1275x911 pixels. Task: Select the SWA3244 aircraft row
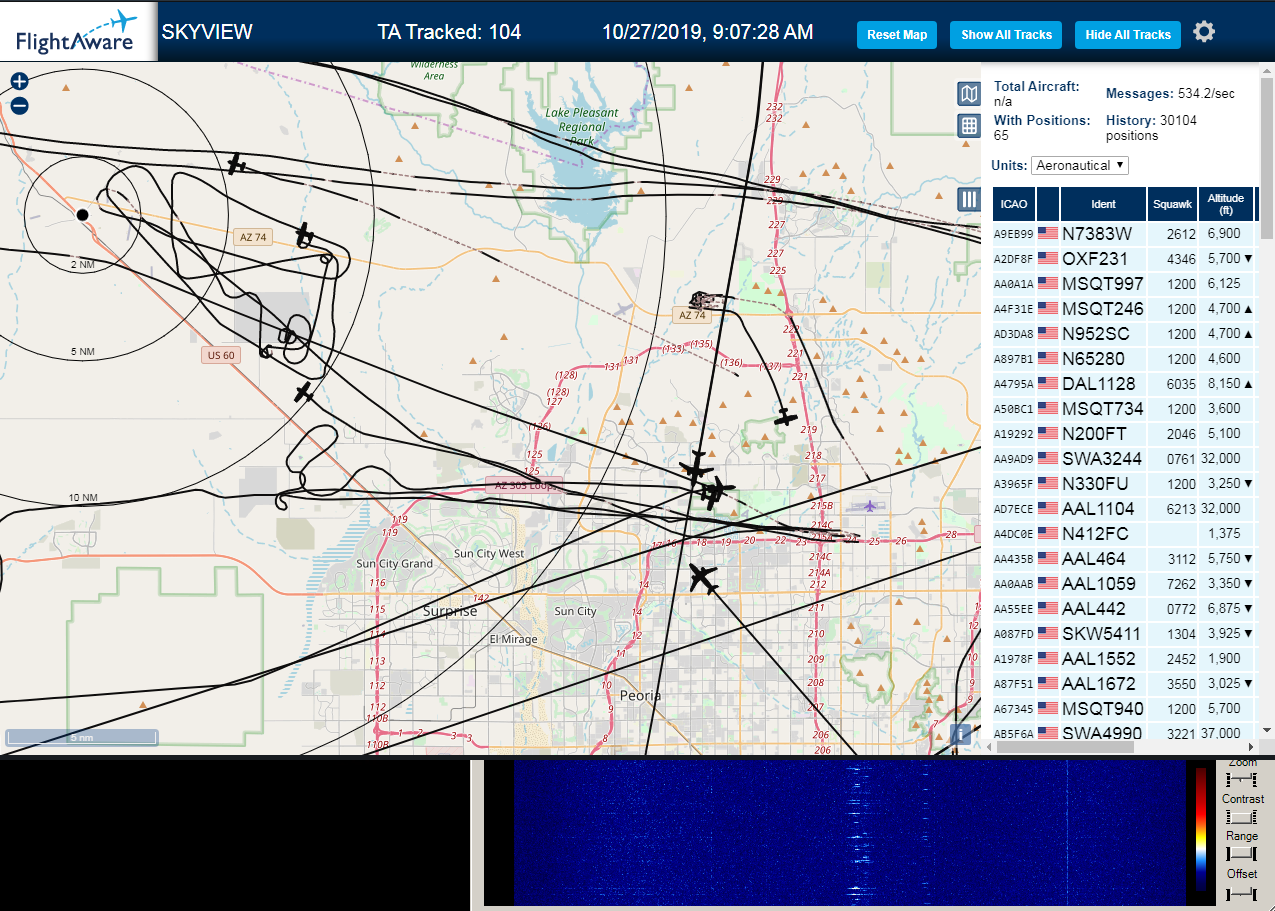coord(1126,459)
